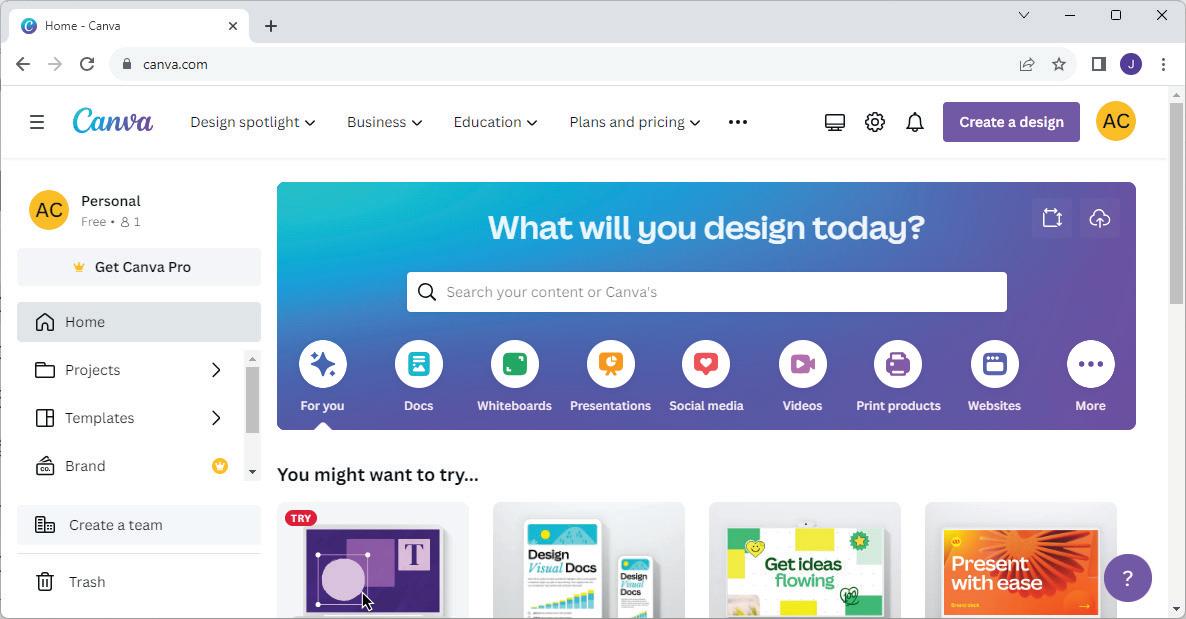Expand Projects chevron arrow

click(216, 370)
